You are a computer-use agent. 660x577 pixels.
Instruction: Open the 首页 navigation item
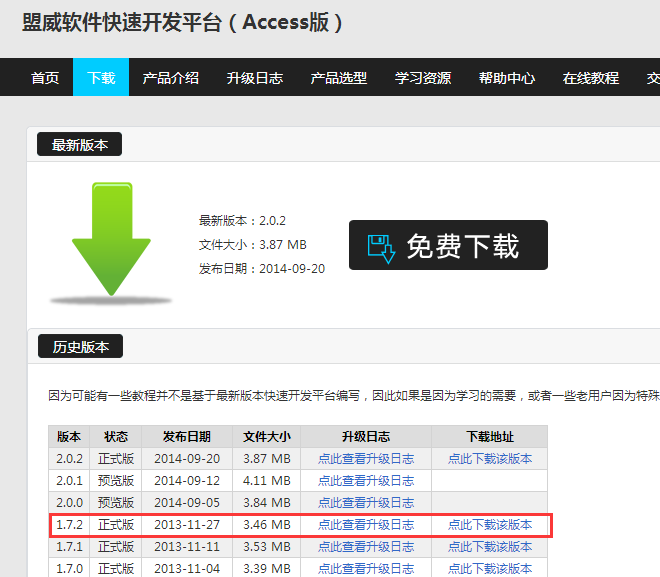click(45, 78)
